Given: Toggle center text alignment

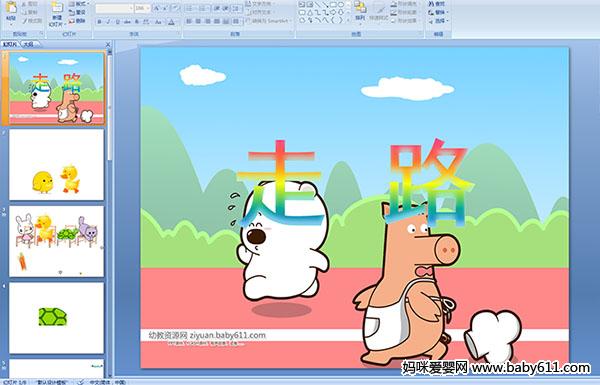Looking at the screenshot, I should (198, 21).
